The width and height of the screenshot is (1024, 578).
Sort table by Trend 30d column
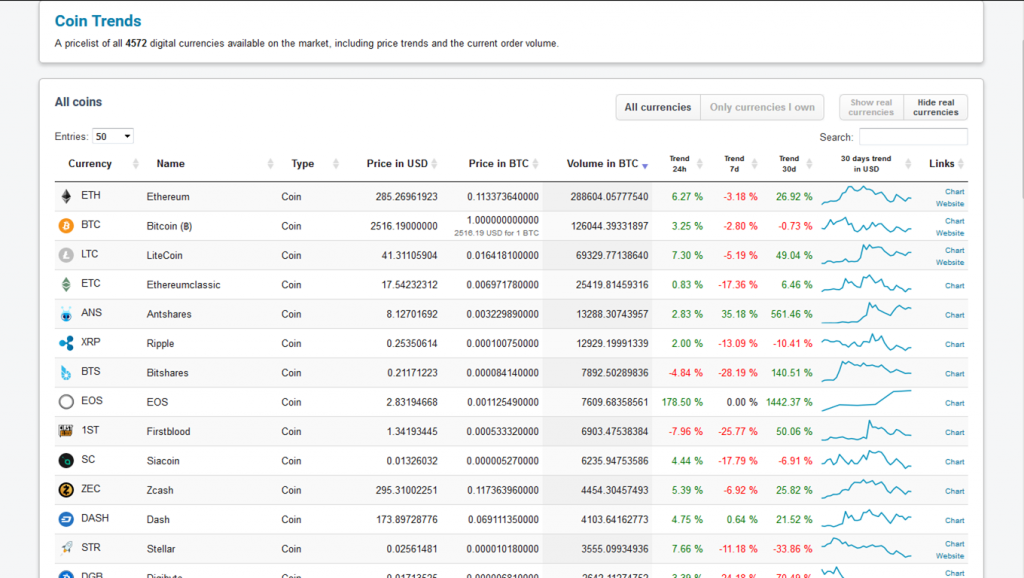click(x=789, y=164)
